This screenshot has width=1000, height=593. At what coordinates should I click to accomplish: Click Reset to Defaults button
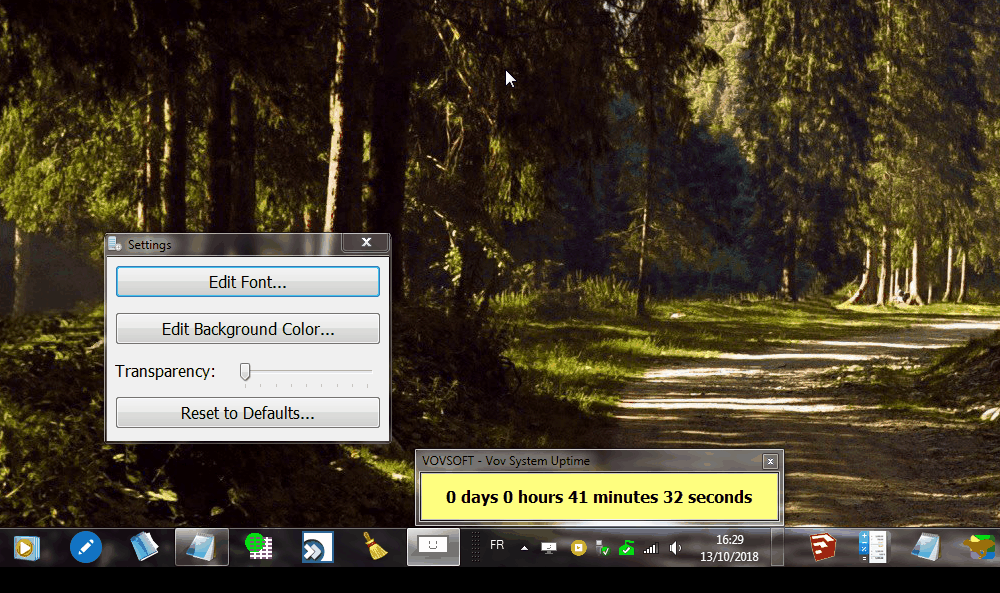coord(247,413)
